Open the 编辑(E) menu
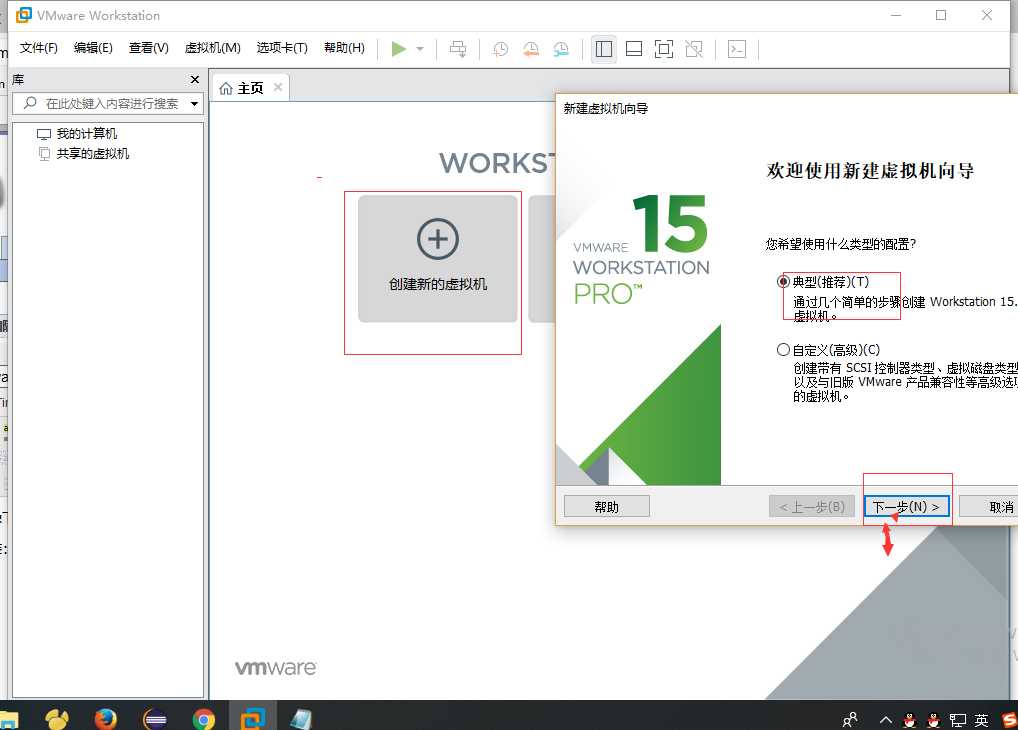 tap(93, 48)
